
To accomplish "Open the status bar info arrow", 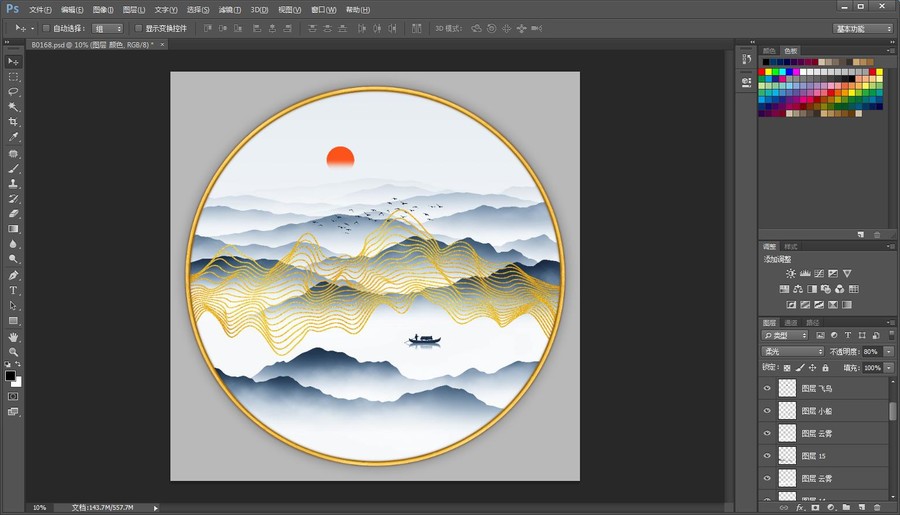I will pos(156,508).
